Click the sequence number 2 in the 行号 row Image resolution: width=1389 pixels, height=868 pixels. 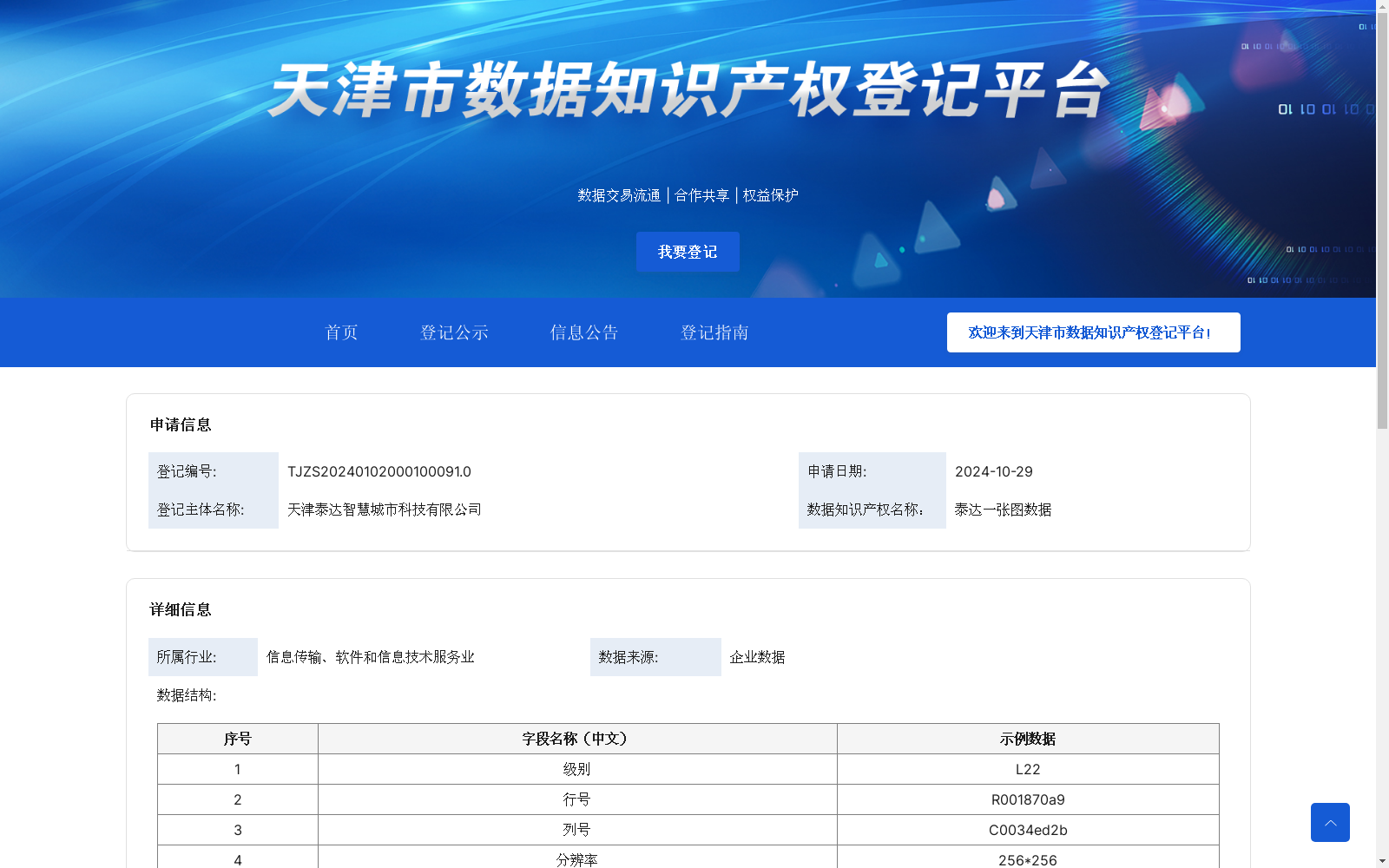click(x=238, y=799)
